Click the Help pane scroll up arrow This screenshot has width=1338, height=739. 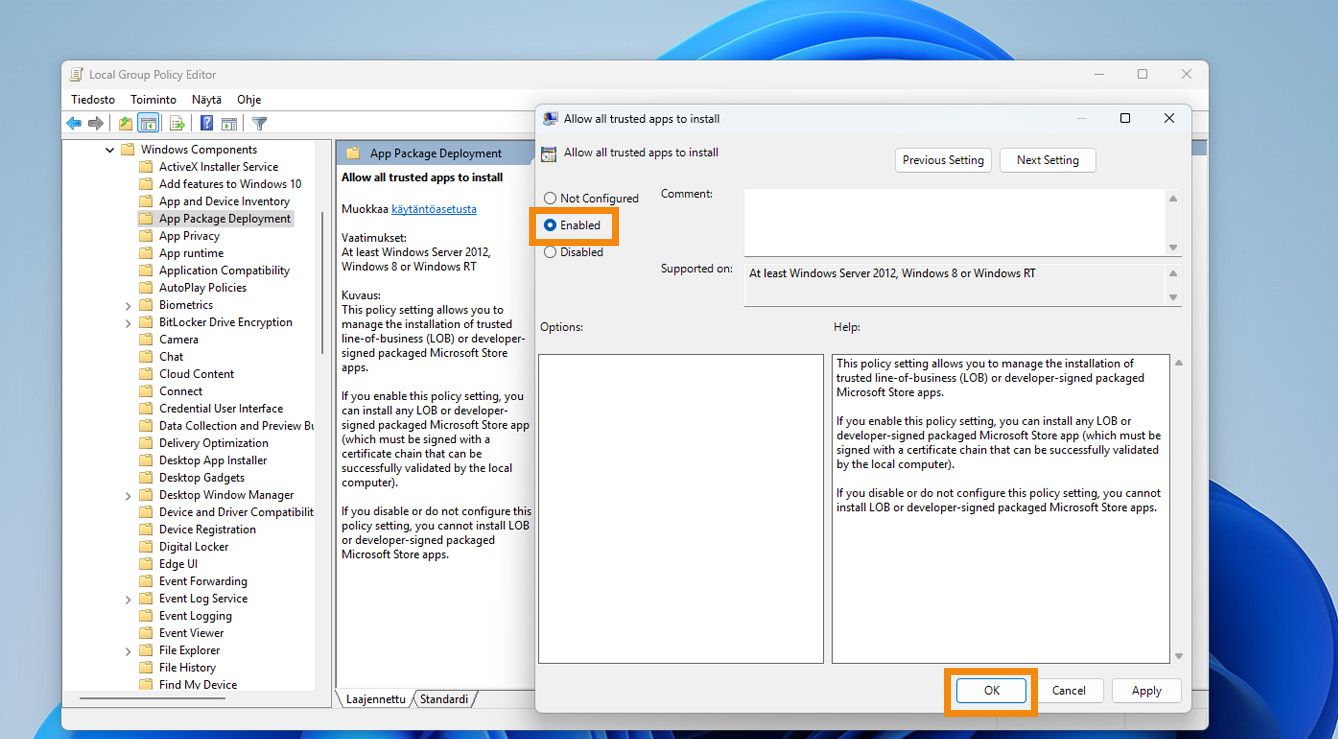click(1178, 362)
